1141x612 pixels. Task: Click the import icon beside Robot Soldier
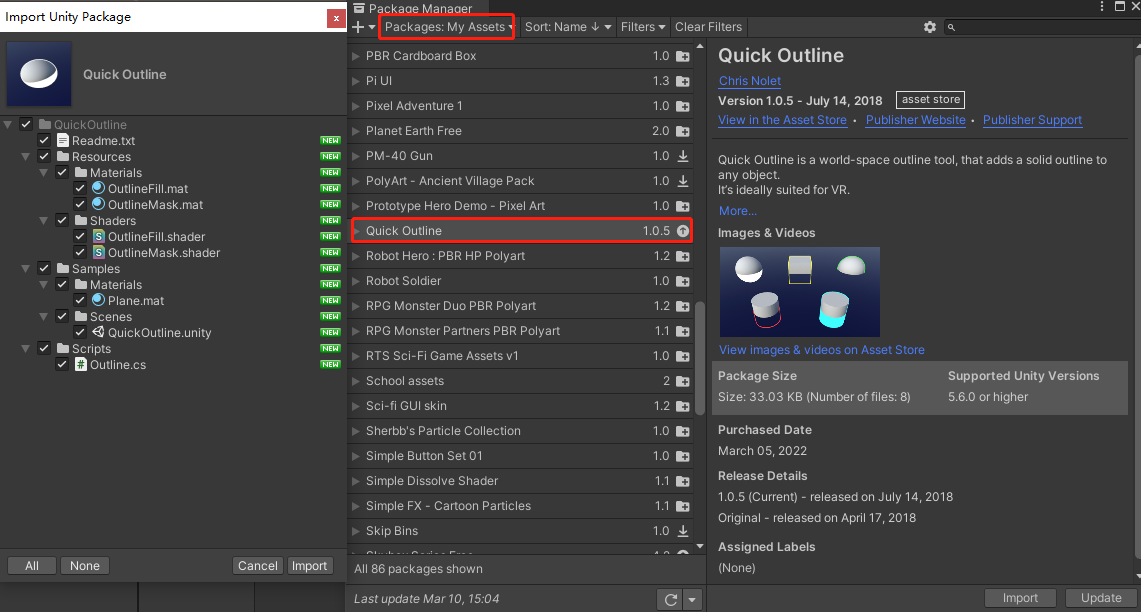click(x=683, y=282)
